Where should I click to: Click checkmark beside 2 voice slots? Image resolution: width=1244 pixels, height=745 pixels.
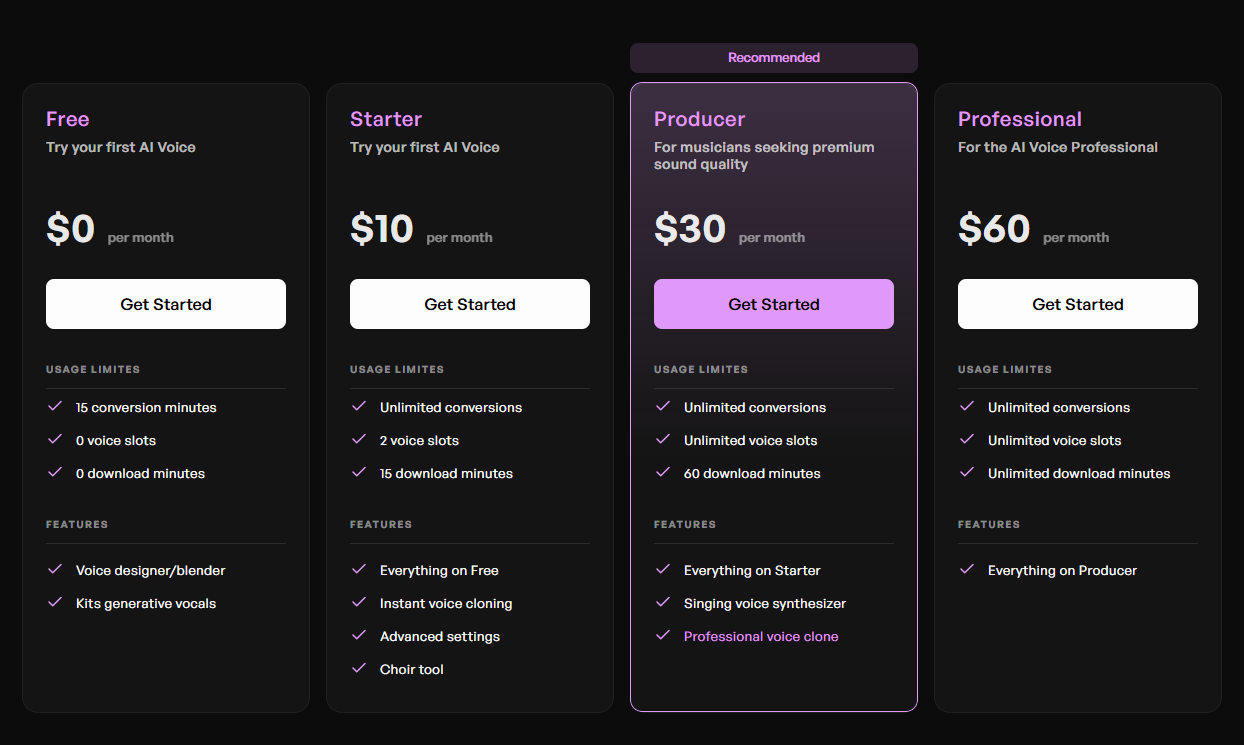tap(359, 440)
